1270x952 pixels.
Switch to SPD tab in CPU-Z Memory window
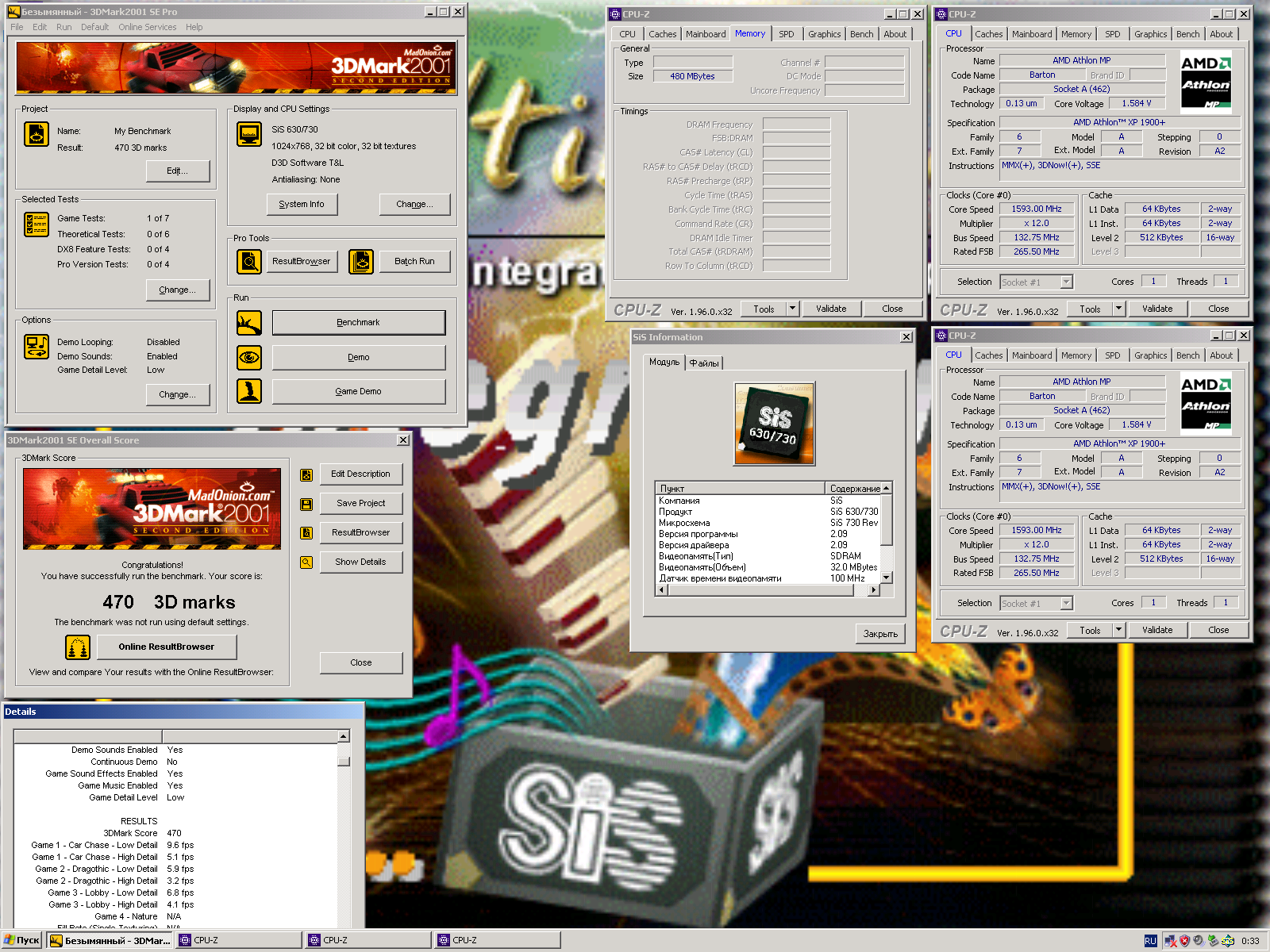[786, 34]
